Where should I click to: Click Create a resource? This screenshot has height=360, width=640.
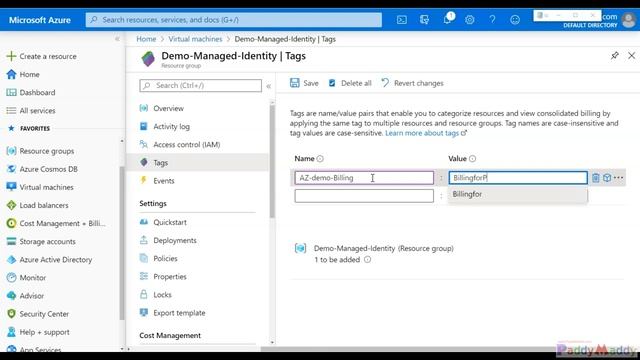click(42, 56)
